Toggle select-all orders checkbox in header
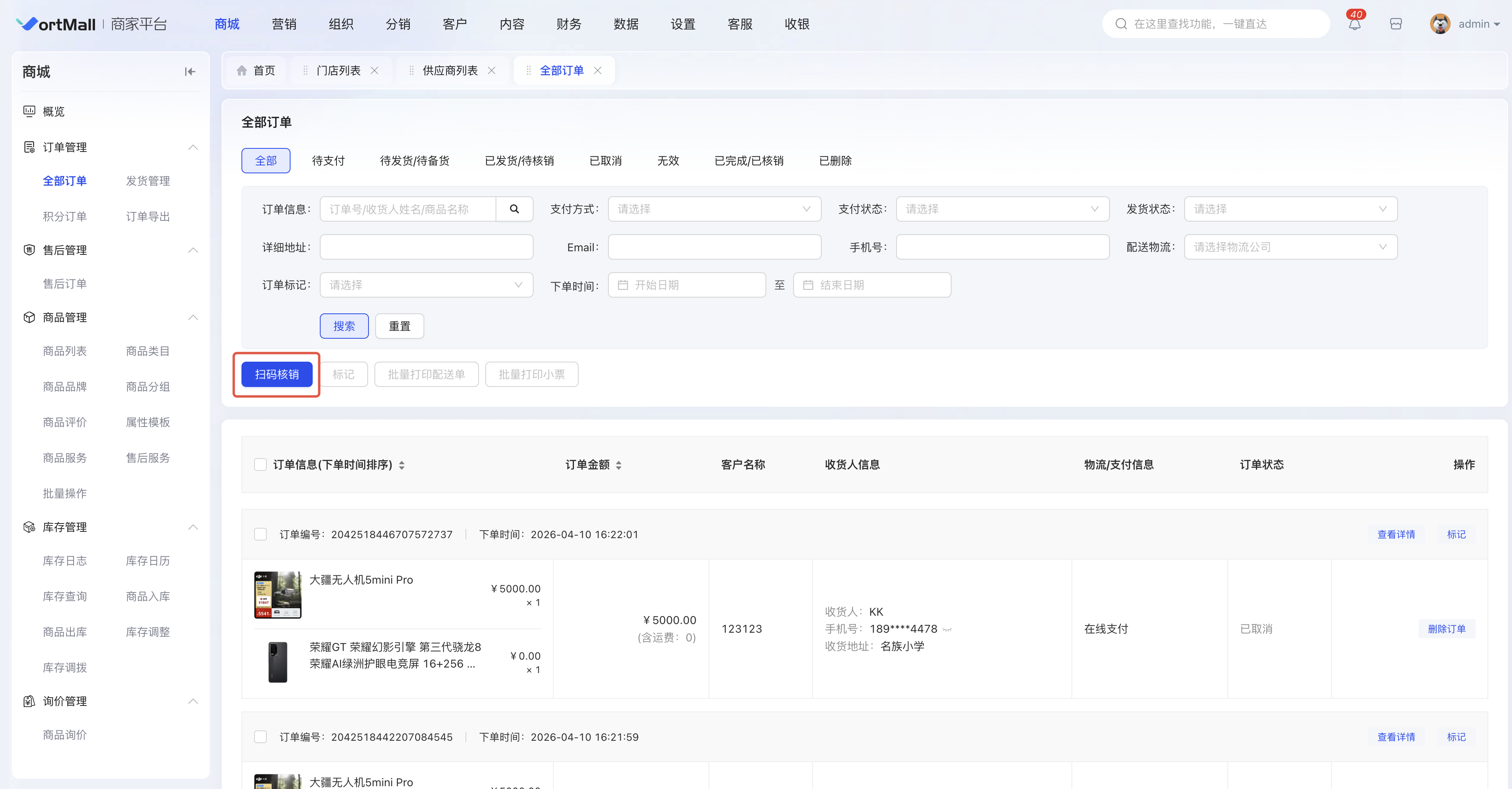 point(260,465)
